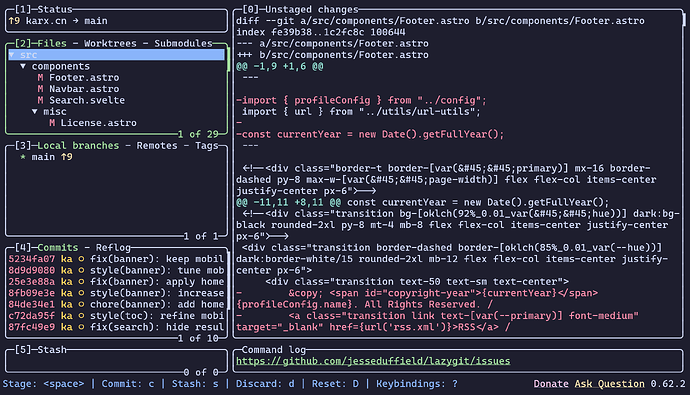
Task: Switch to Local branches tab
Action: [78, 146]
